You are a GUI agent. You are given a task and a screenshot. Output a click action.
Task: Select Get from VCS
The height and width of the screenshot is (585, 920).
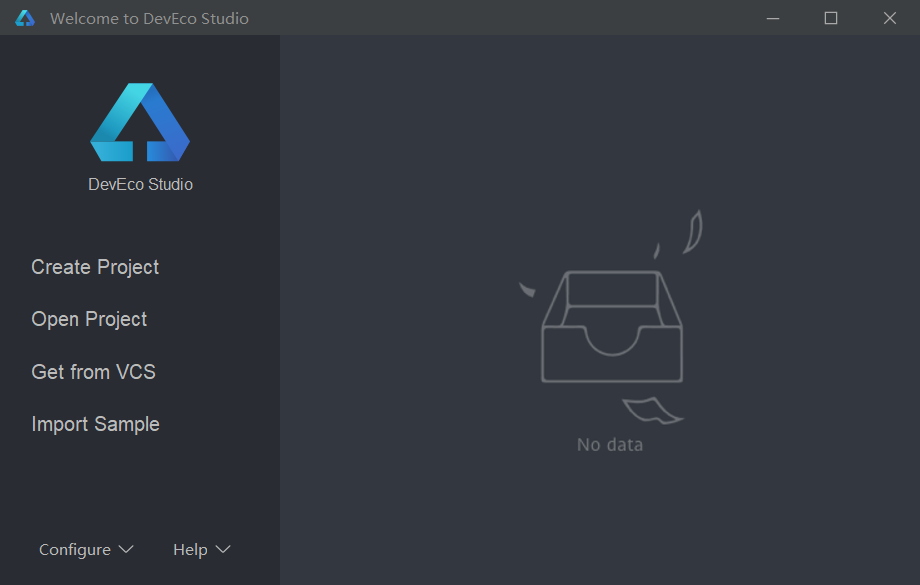93,372
